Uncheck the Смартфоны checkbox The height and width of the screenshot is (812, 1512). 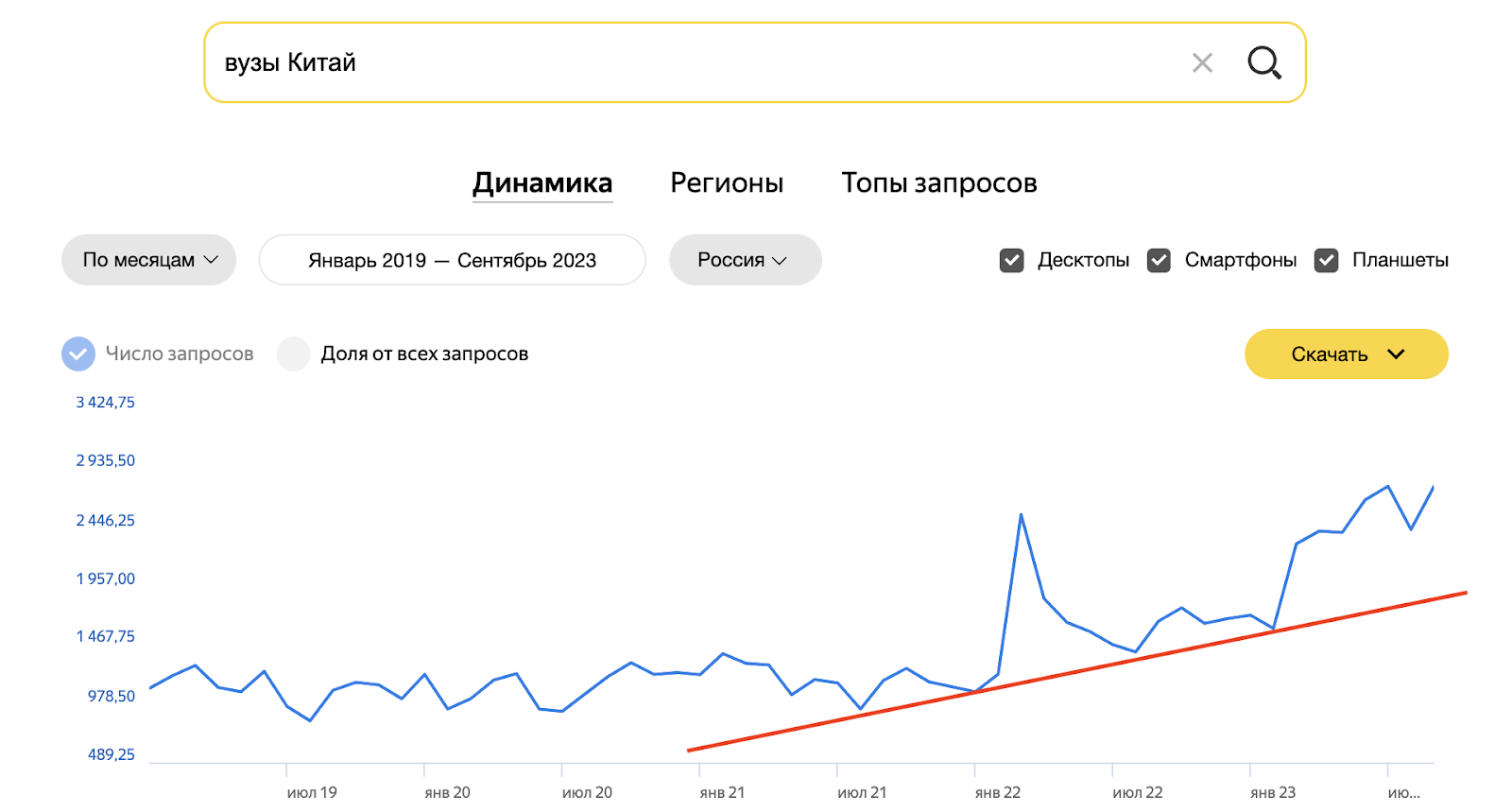point(1159,260)
